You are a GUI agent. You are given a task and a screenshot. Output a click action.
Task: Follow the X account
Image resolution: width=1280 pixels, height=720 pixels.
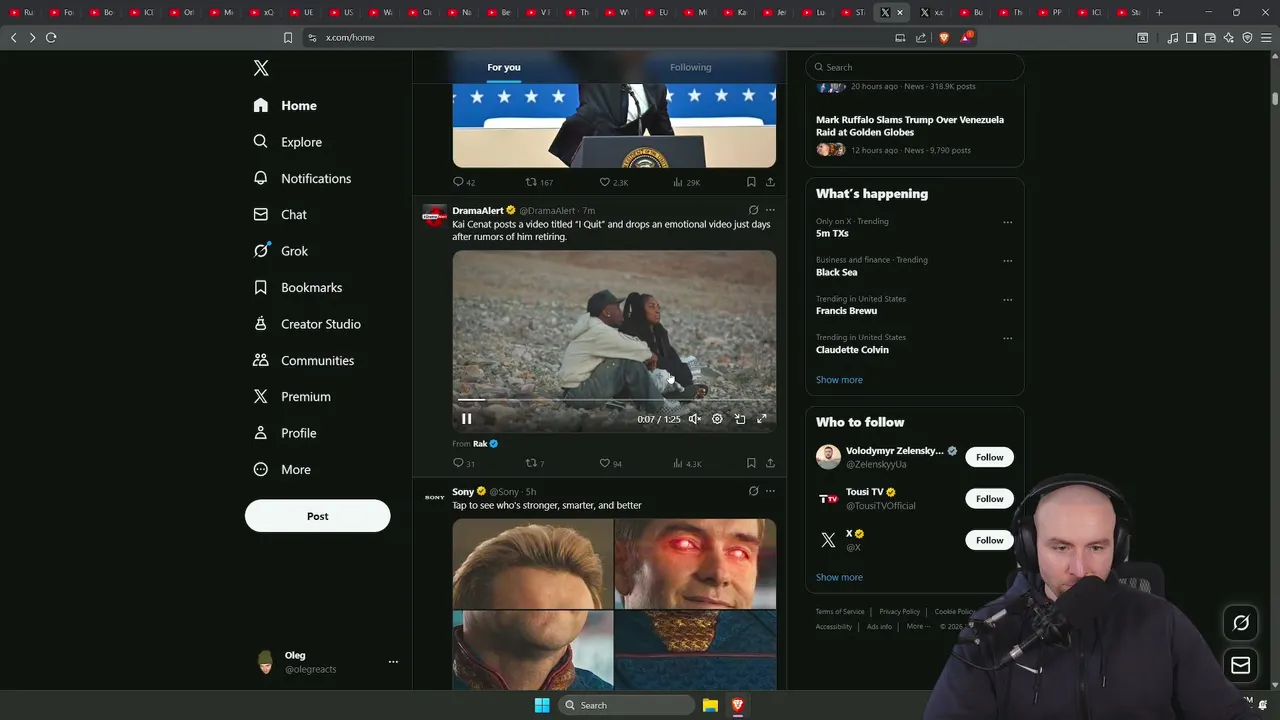[990, 540]
